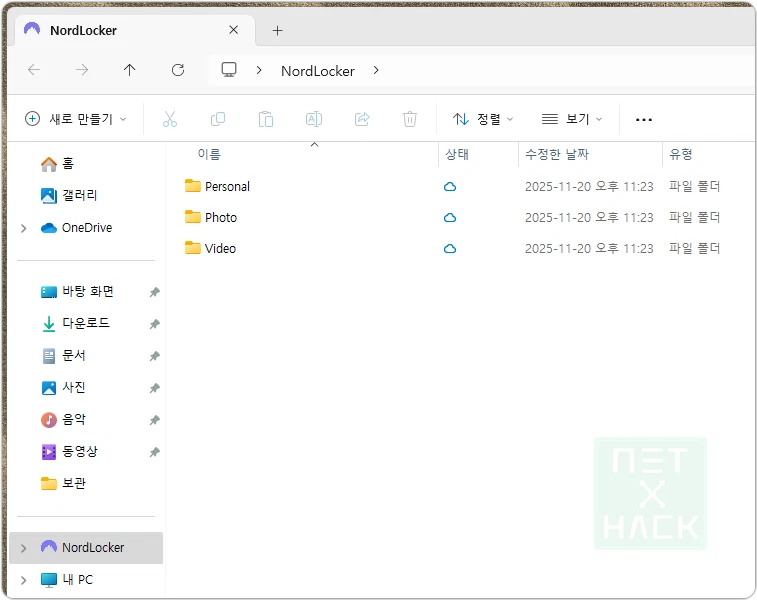Image resolution: width=757 pixels, height=600 pixels.
Task: Click the Cut scissors icon in toolbar
Action: 170,119
